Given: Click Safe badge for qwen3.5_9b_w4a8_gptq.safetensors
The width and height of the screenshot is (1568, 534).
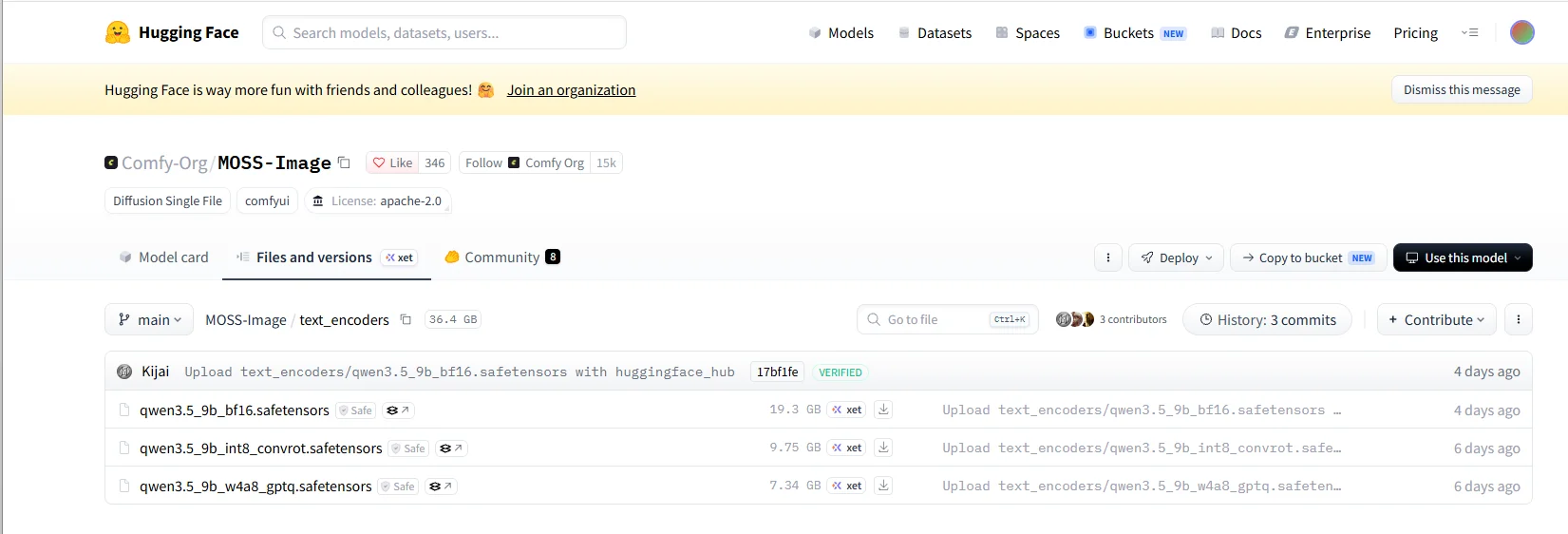Looking at the screenshot, I should pos(399,486).
